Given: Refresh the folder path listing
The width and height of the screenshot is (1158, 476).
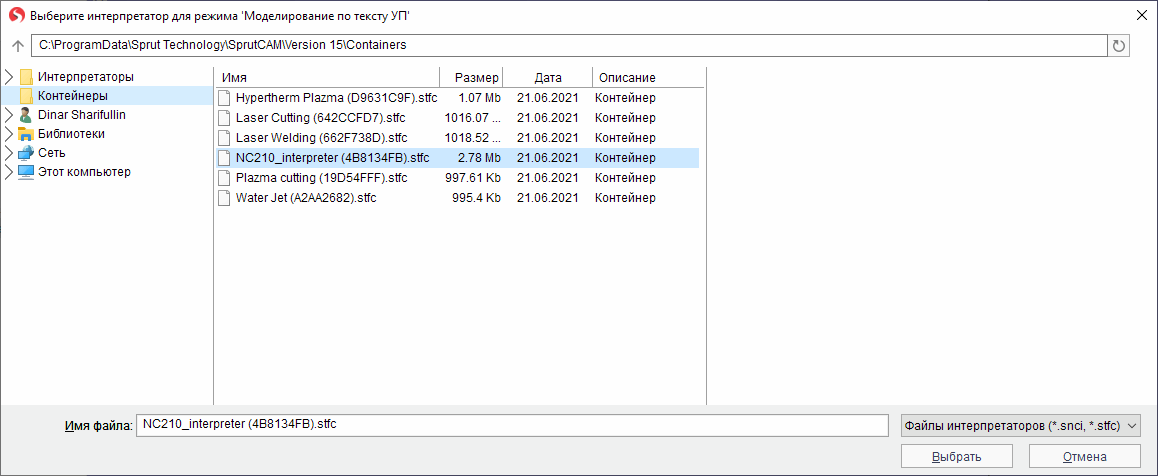Looking at the screenshot, I should pos(1118,45).
